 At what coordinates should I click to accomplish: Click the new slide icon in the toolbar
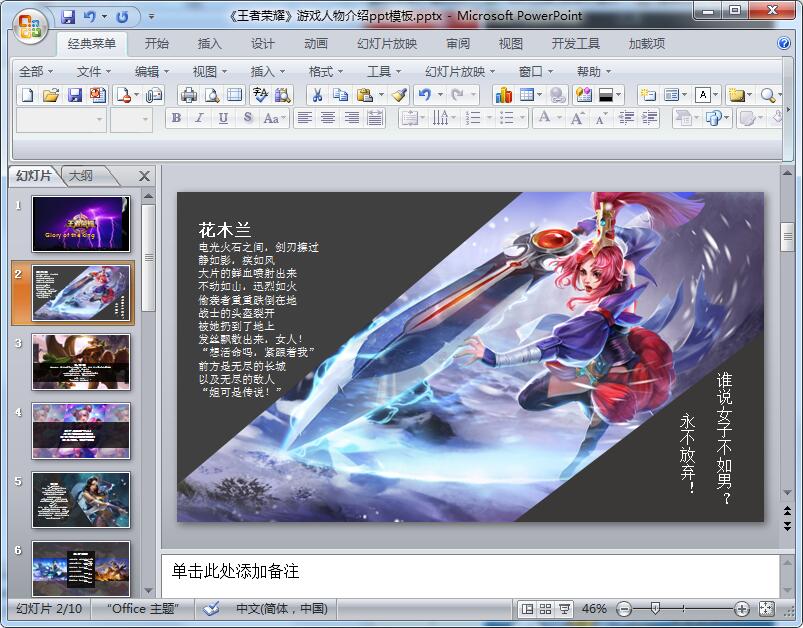(648, 95)
